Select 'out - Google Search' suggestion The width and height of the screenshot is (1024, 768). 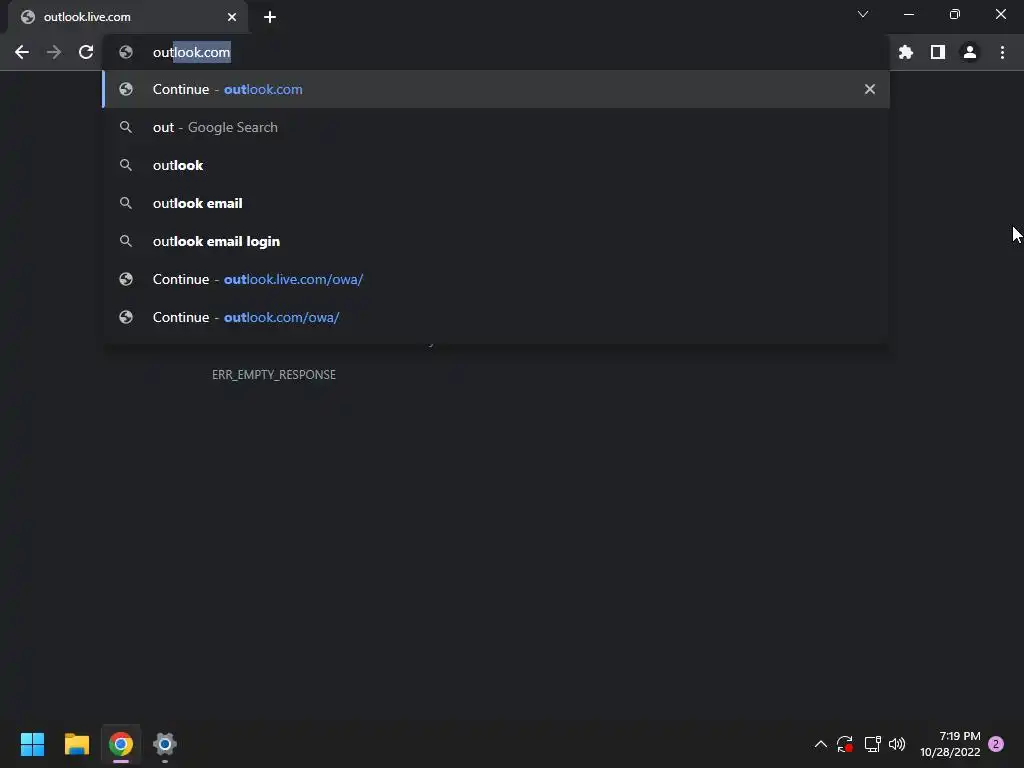point(496,127)
